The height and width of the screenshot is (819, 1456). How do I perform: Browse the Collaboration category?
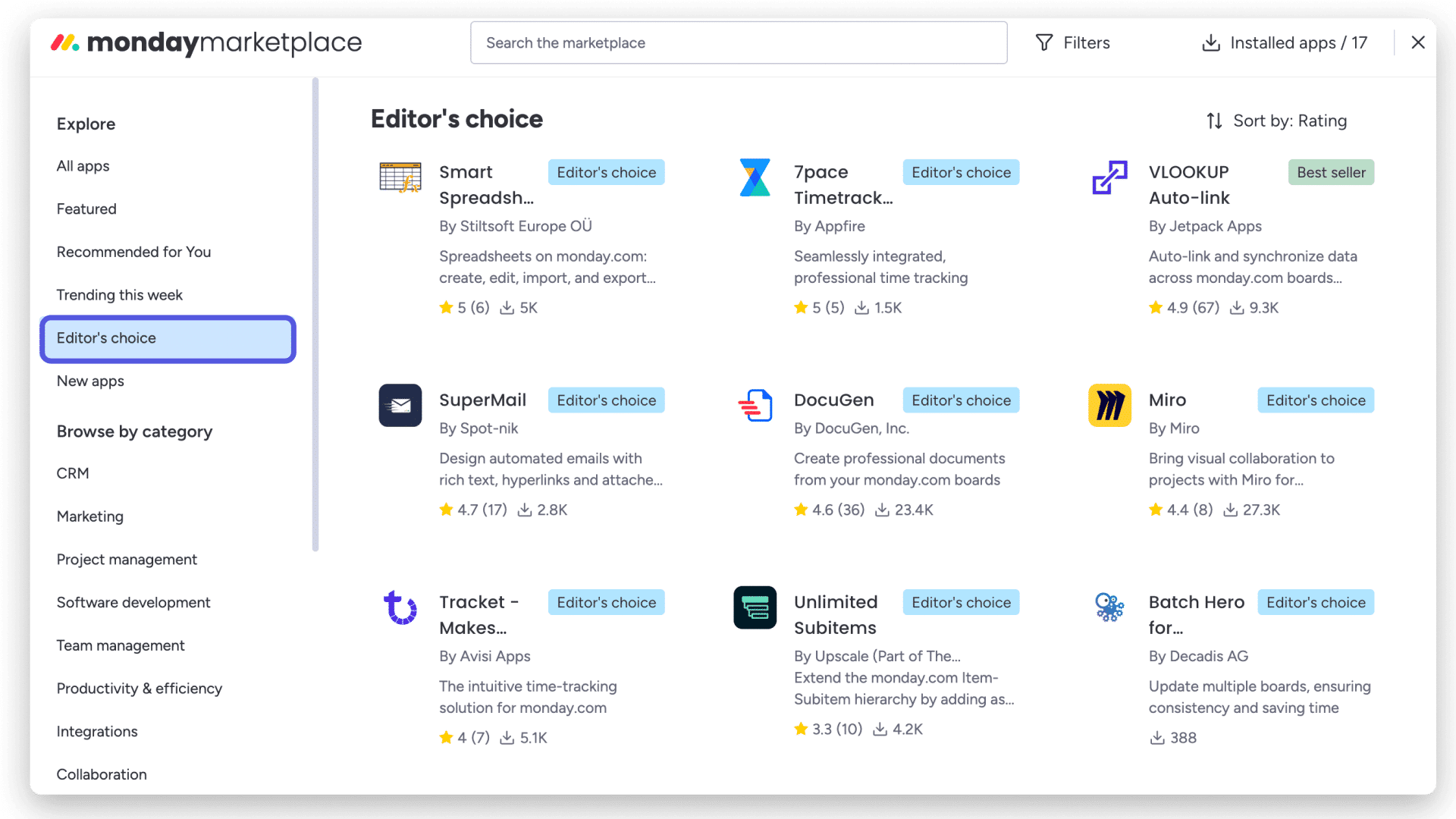coord(102,775)
